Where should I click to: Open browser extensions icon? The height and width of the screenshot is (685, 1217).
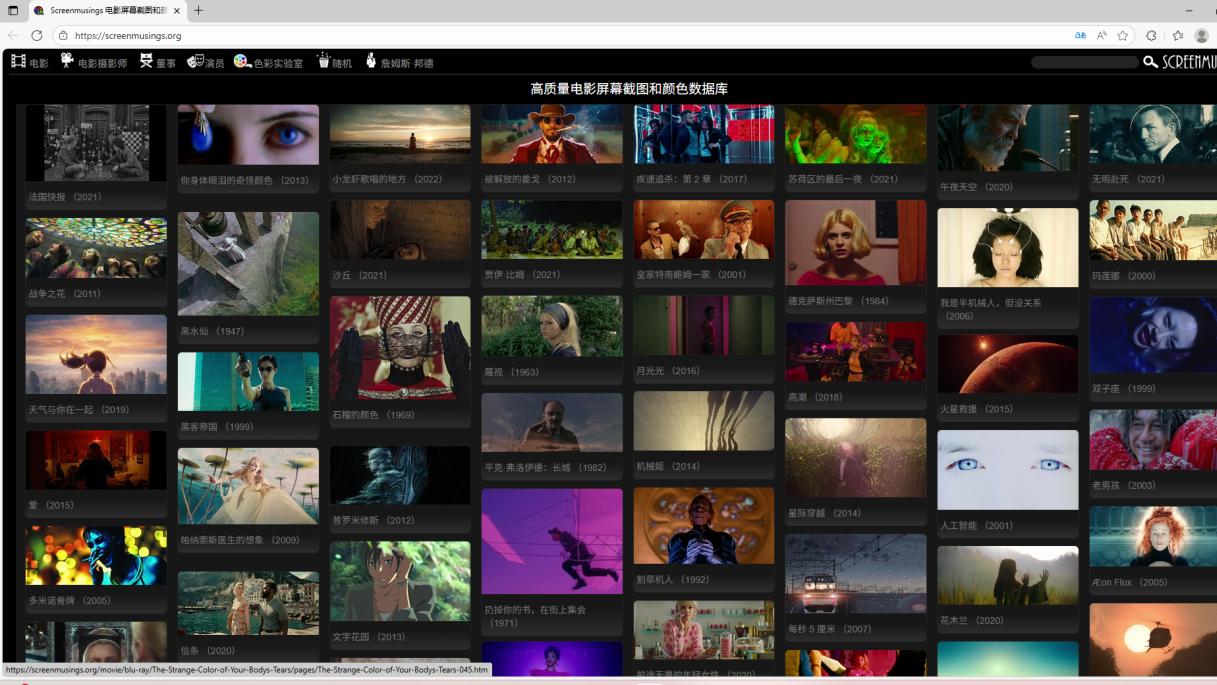click(1151, 35)
